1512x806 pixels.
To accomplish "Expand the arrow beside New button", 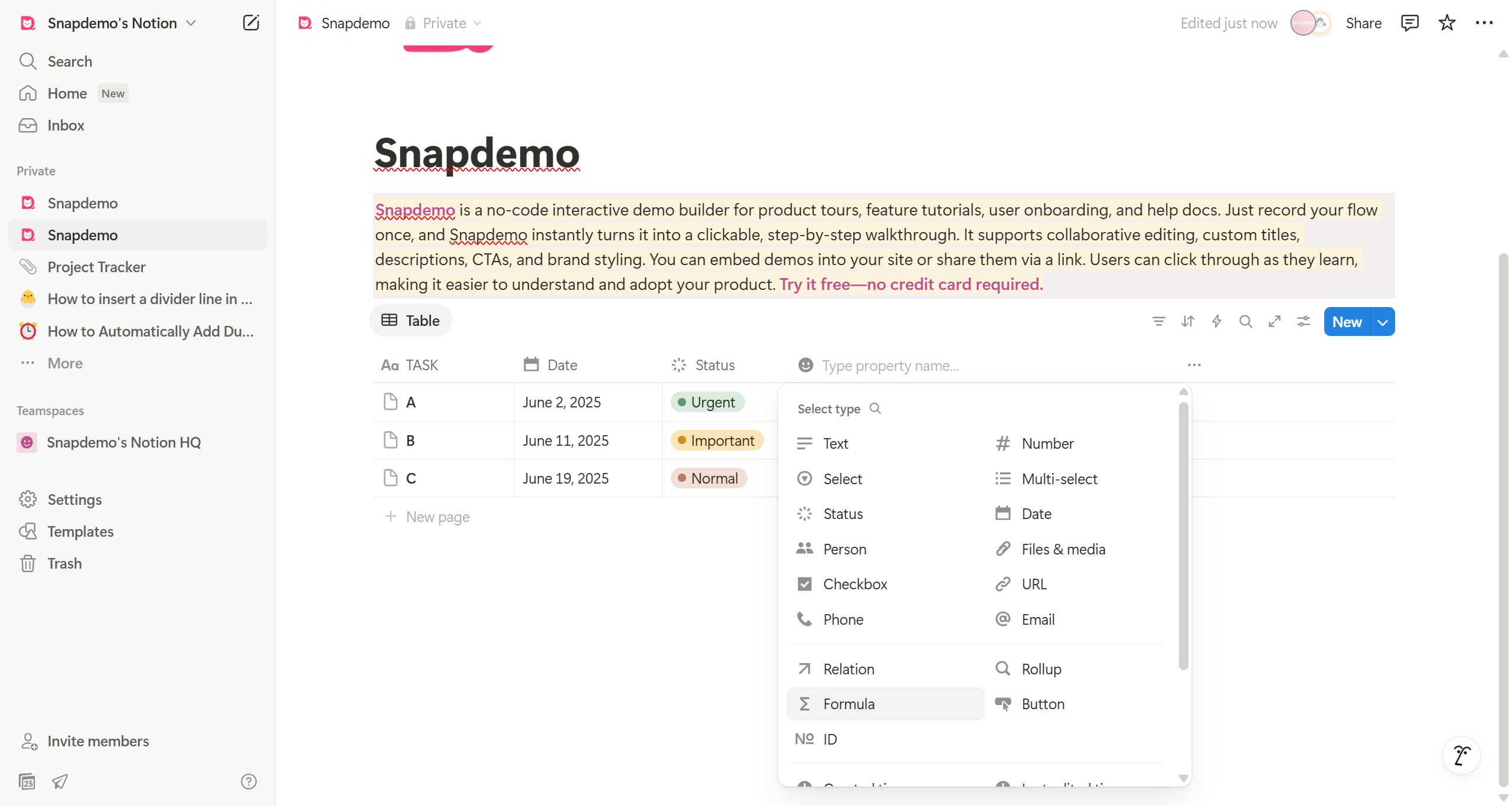I will tap(1382, 322).
